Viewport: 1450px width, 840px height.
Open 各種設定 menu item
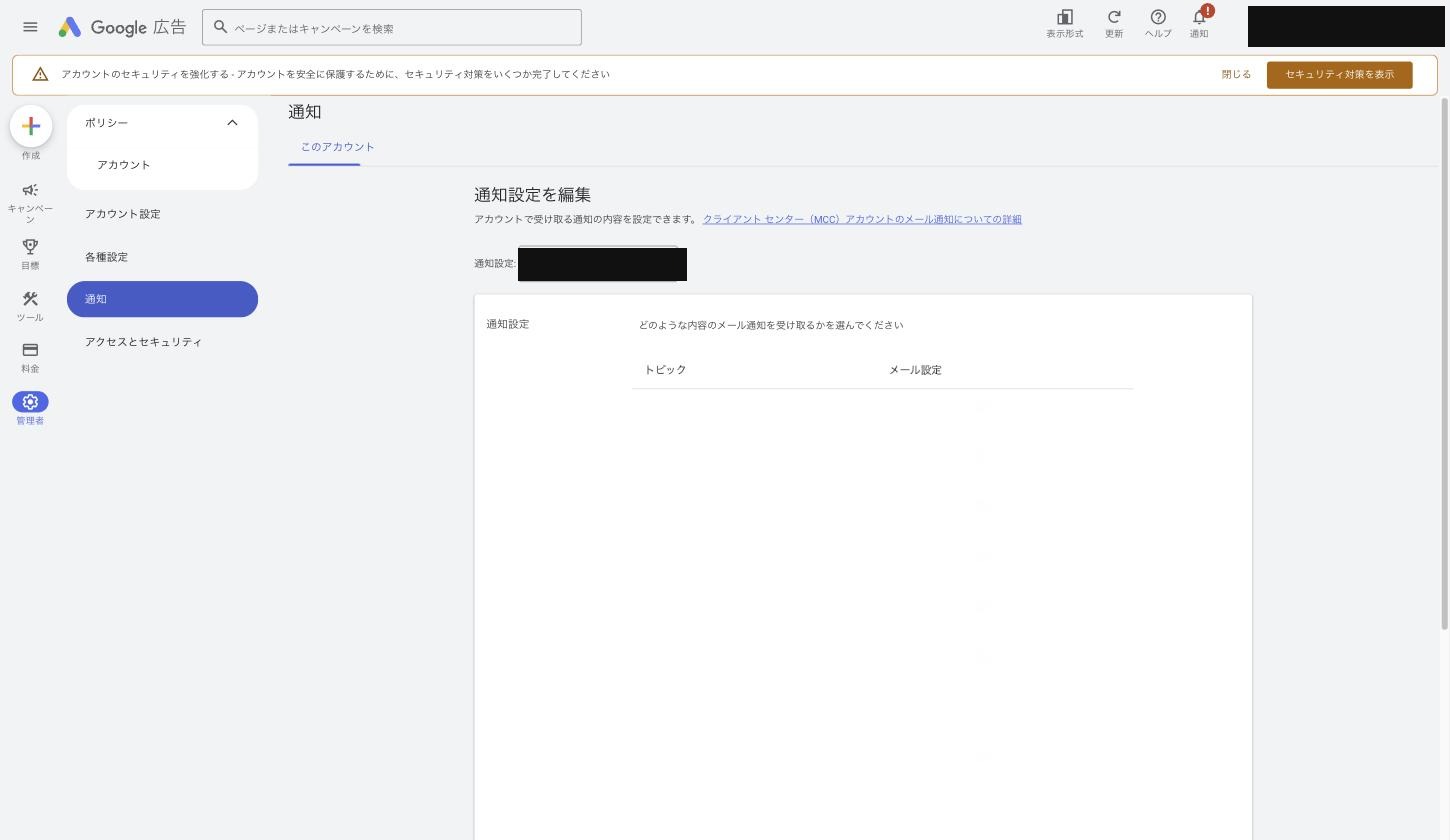point(162,257)
